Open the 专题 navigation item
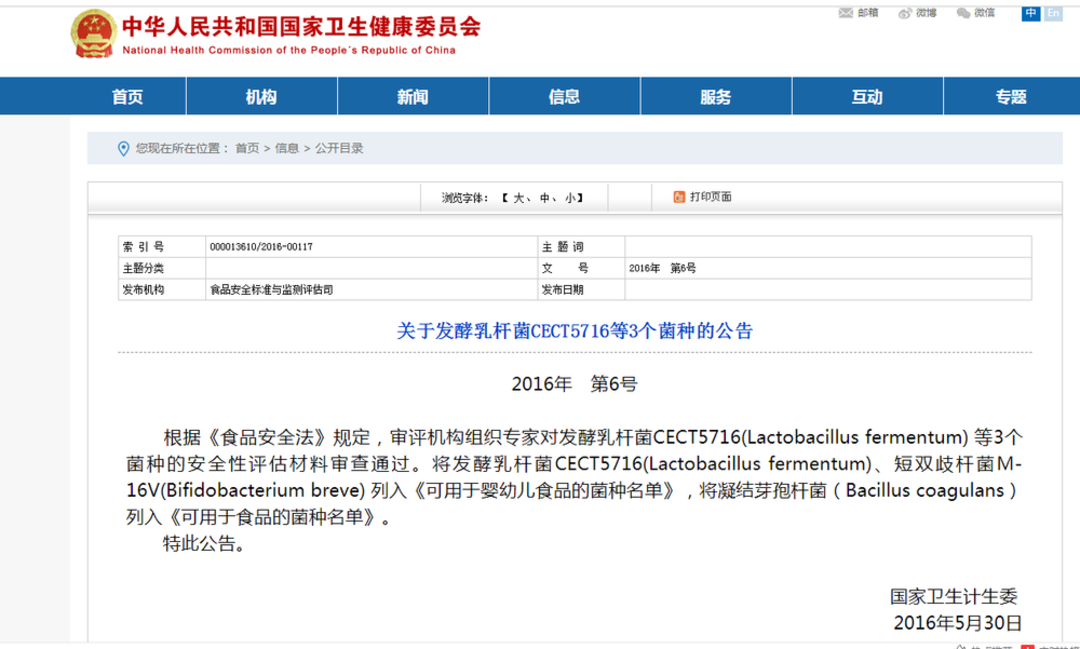 click(1012, 96)
